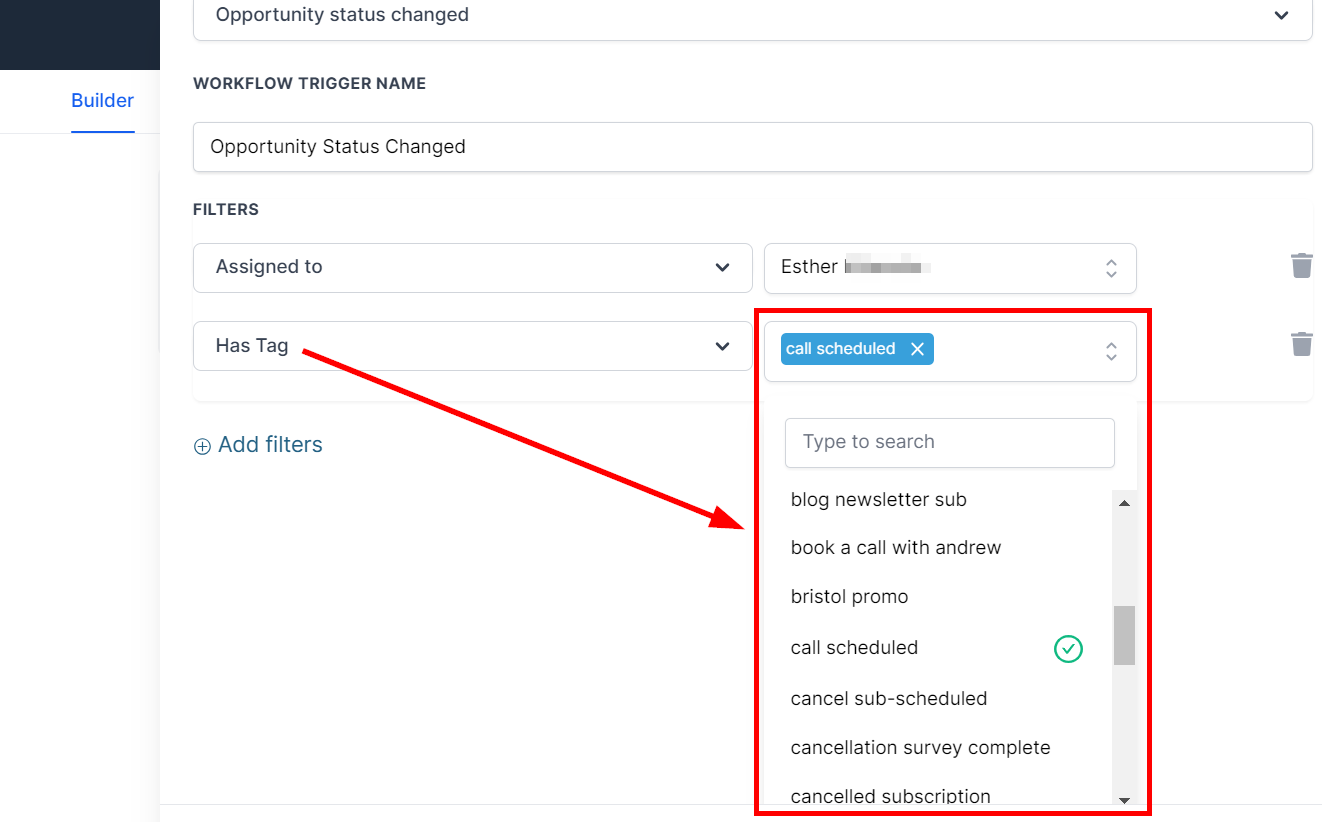Switch to the Builder tab
This screenshot has height=822, width=1322.
[102, 101]
